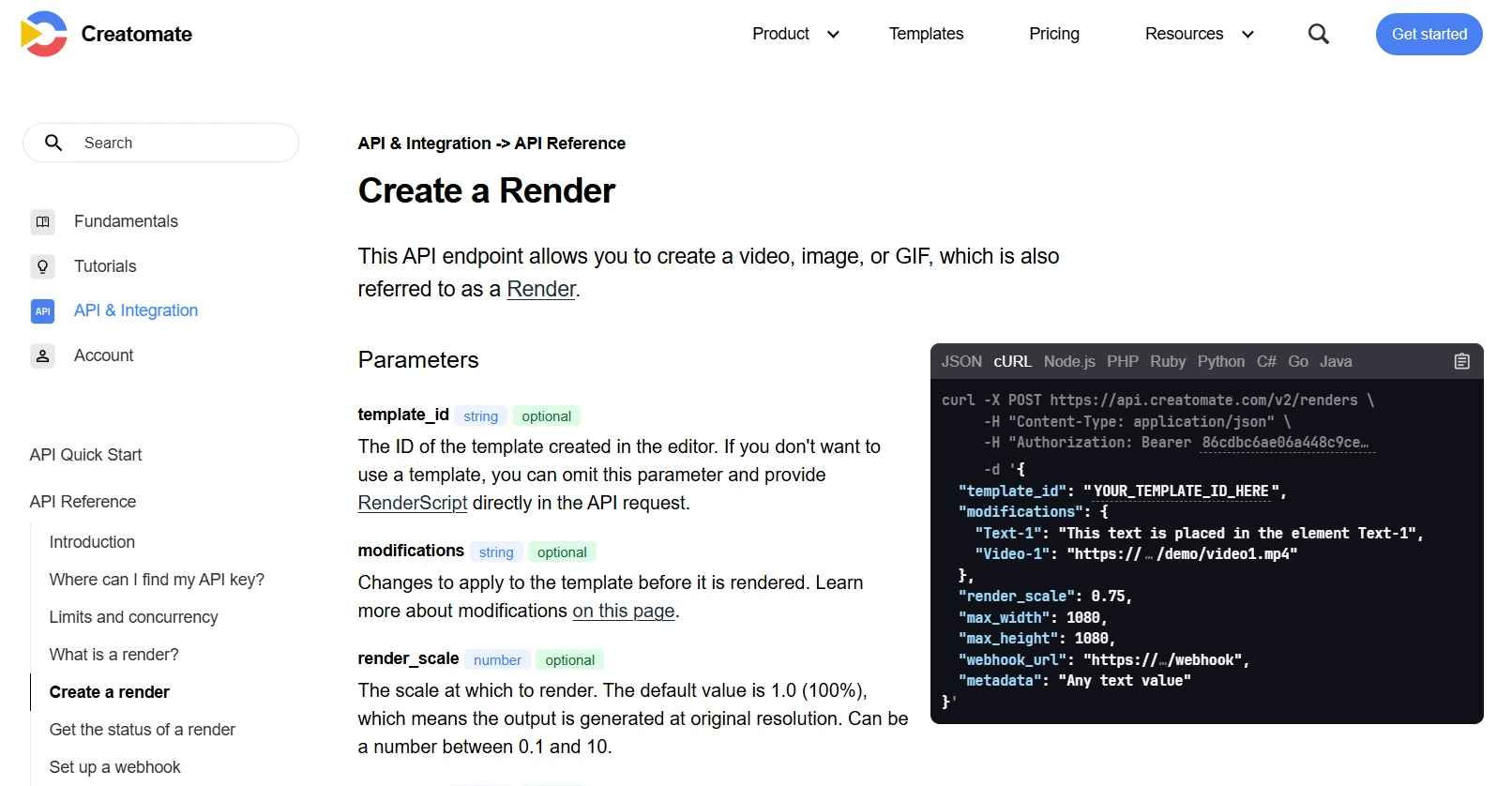Follow the Render link in description
Image resolution: width=1512 pixels, height=786 pixels.
click(x=540, y=289)
